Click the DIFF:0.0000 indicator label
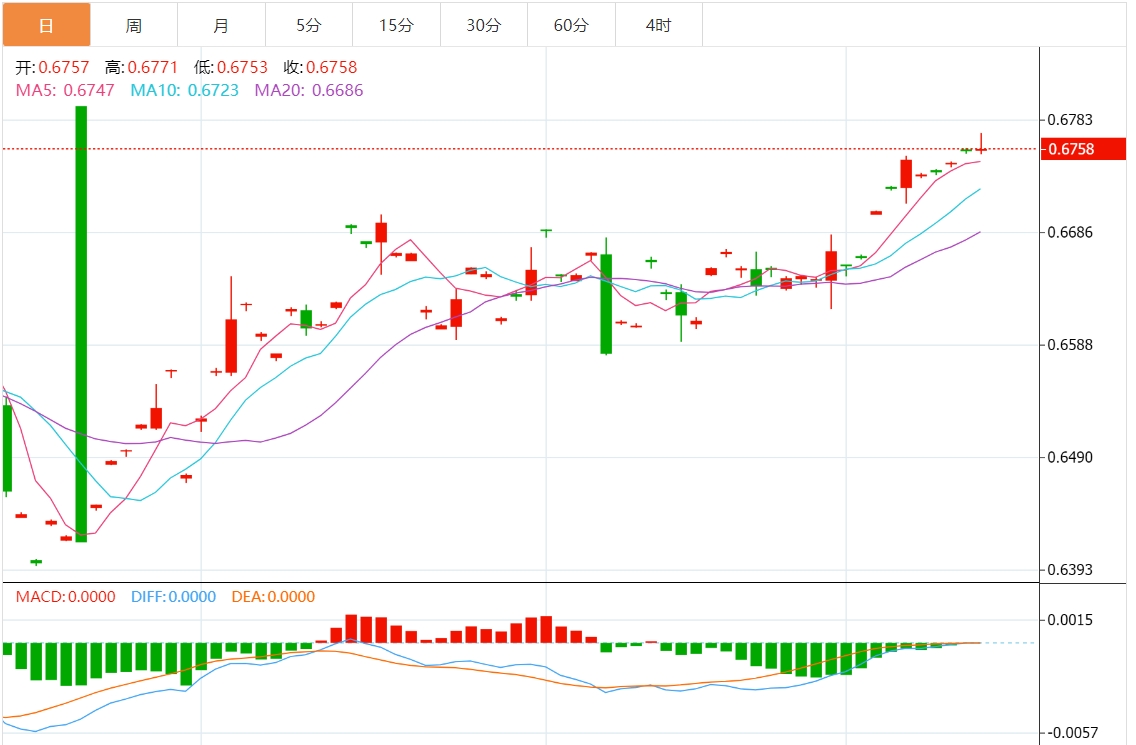1136x745 pixels. (x=173, y=596)
